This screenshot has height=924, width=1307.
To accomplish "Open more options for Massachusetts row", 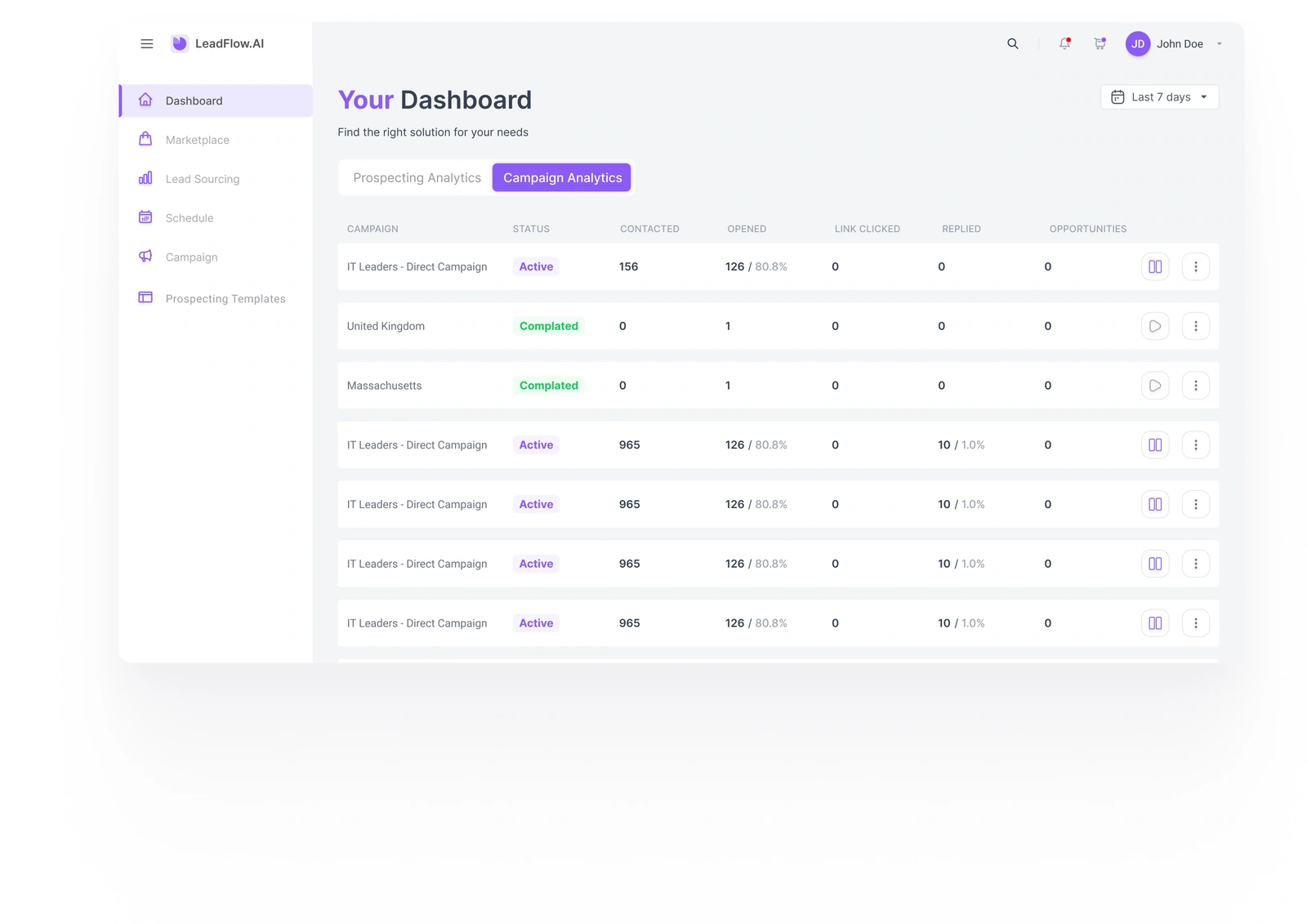I will [1196, 386].
